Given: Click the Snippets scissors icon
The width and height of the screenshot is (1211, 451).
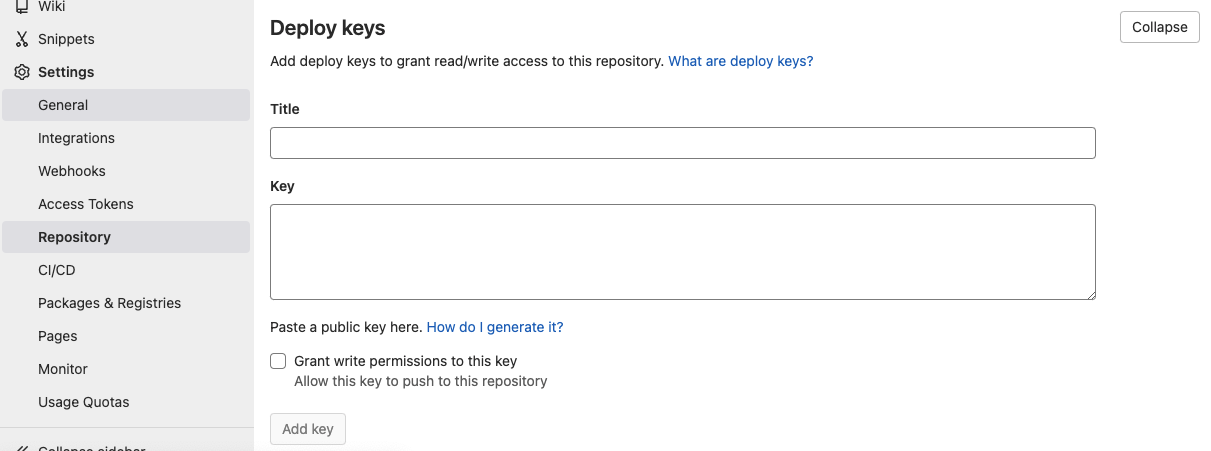Looking at the screenshot, I should point(22,39).
